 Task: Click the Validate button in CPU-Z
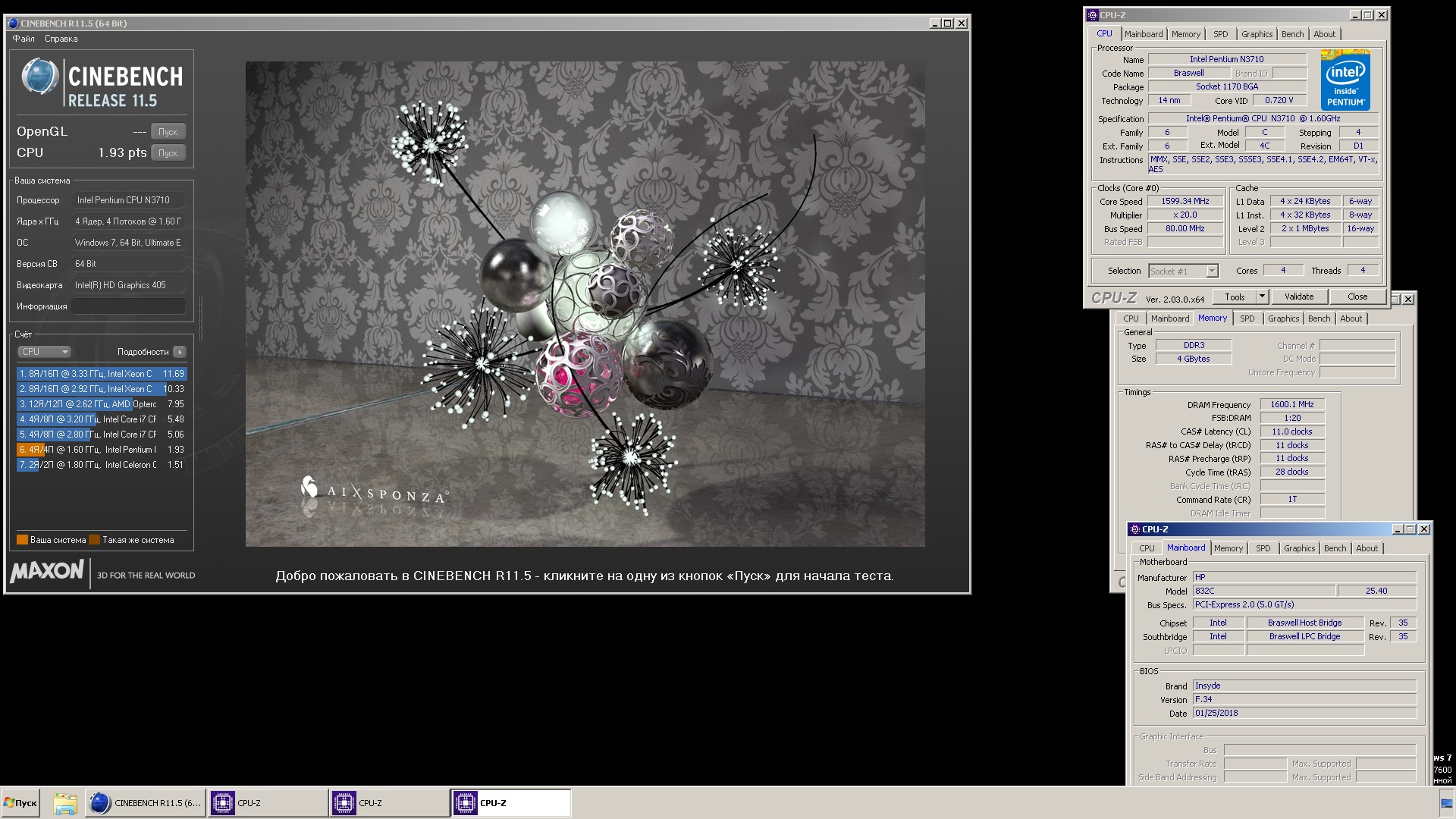[1299, 297]
